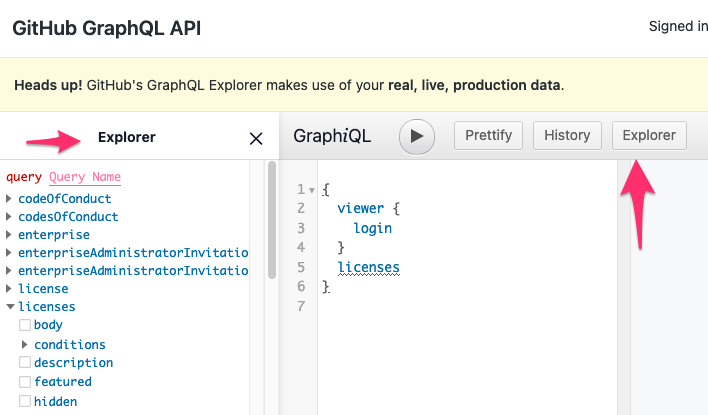Click the Prettify button
Viewport: 708px width, 415px height.
click(488, 135)
